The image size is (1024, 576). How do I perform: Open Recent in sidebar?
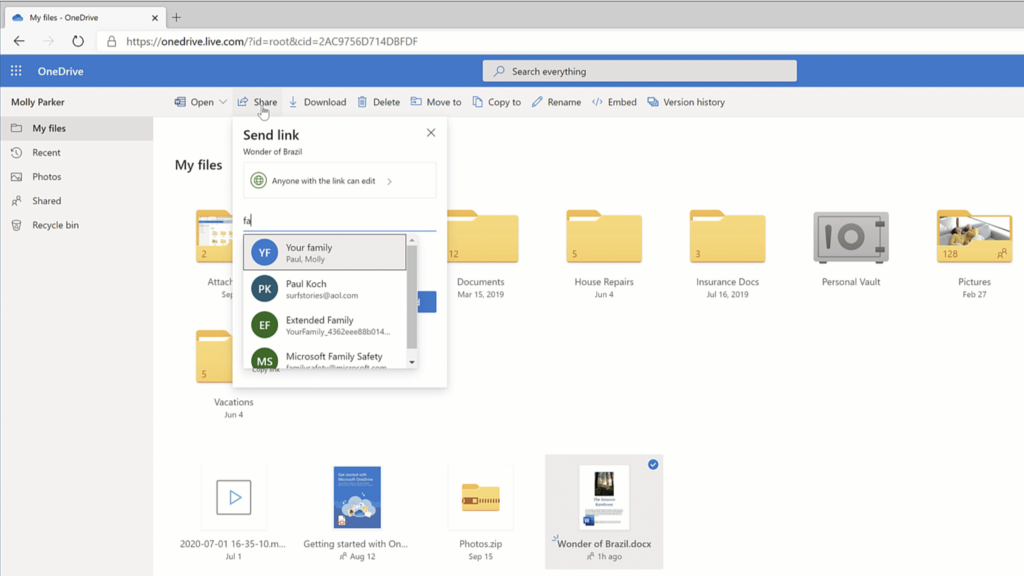76,152
